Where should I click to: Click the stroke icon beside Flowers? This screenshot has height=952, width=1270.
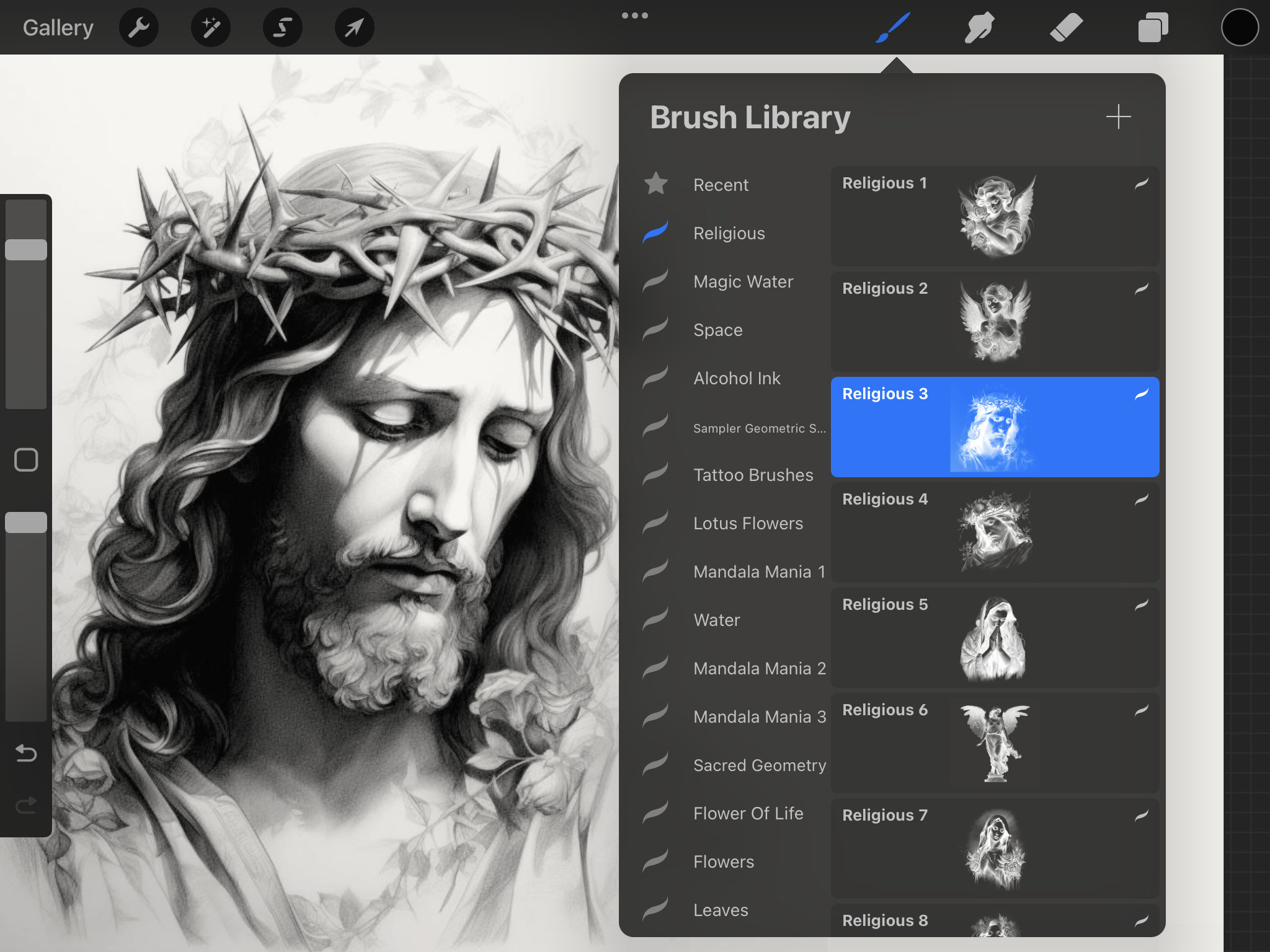(655, 860)
